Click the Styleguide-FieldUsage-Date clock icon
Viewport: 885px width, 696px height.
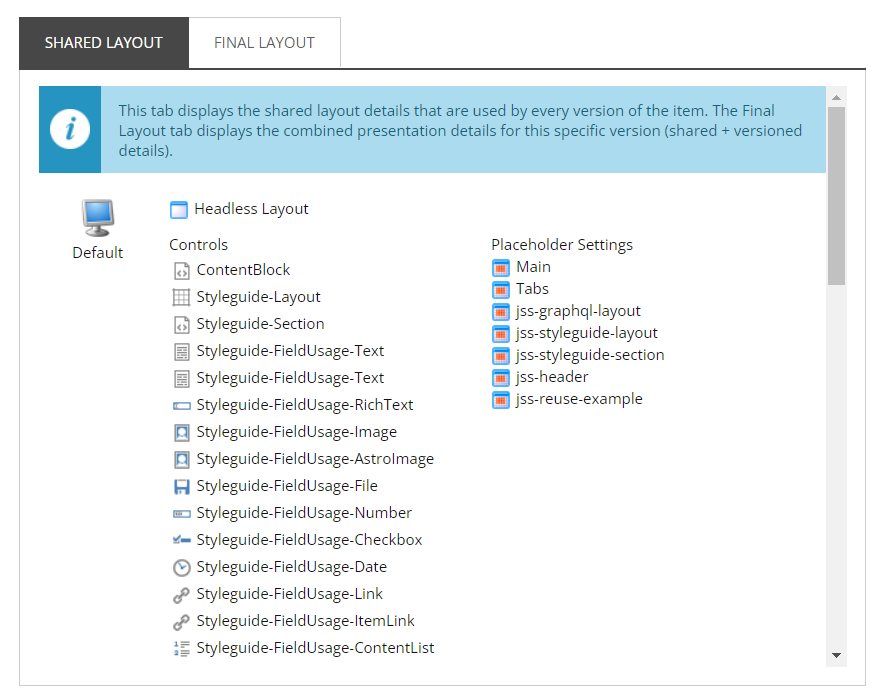click(x=181, y=567)
